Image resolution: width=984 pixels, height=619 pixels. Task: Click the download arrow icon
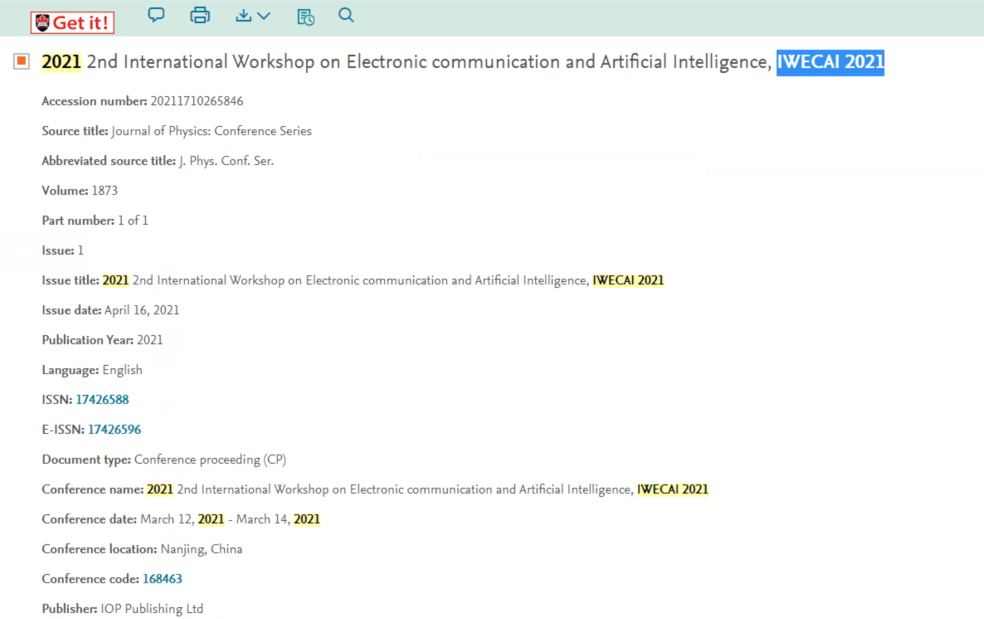[x=243, y=15]
